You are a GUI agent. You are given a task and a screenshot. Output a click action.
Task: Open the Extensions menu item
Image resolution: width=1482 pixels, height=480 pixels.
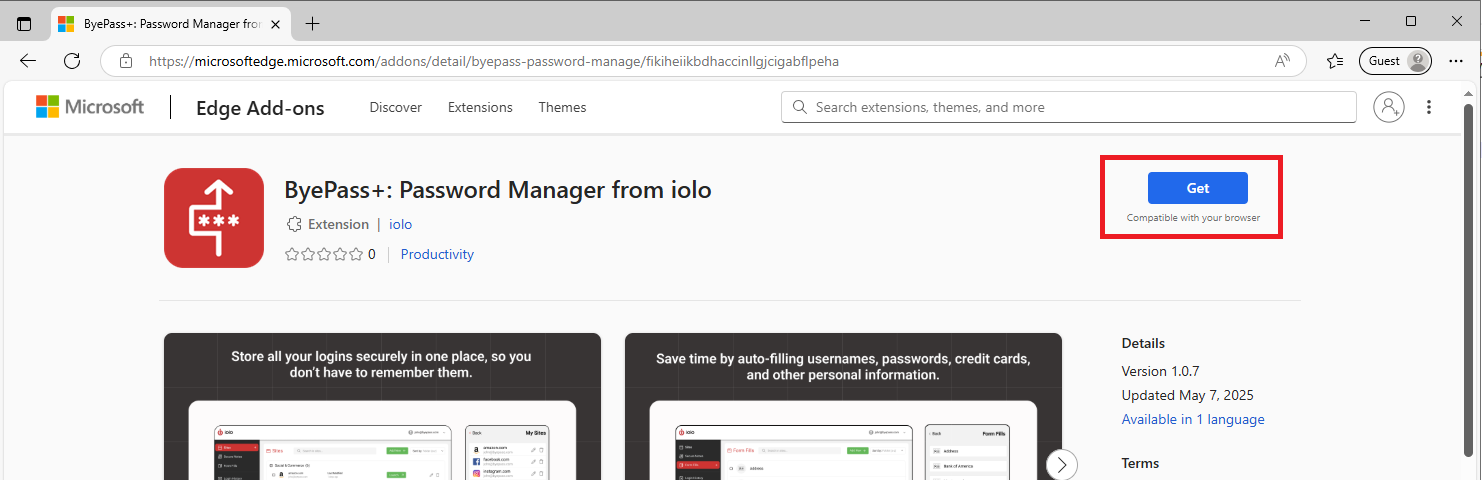pos(480,107)
